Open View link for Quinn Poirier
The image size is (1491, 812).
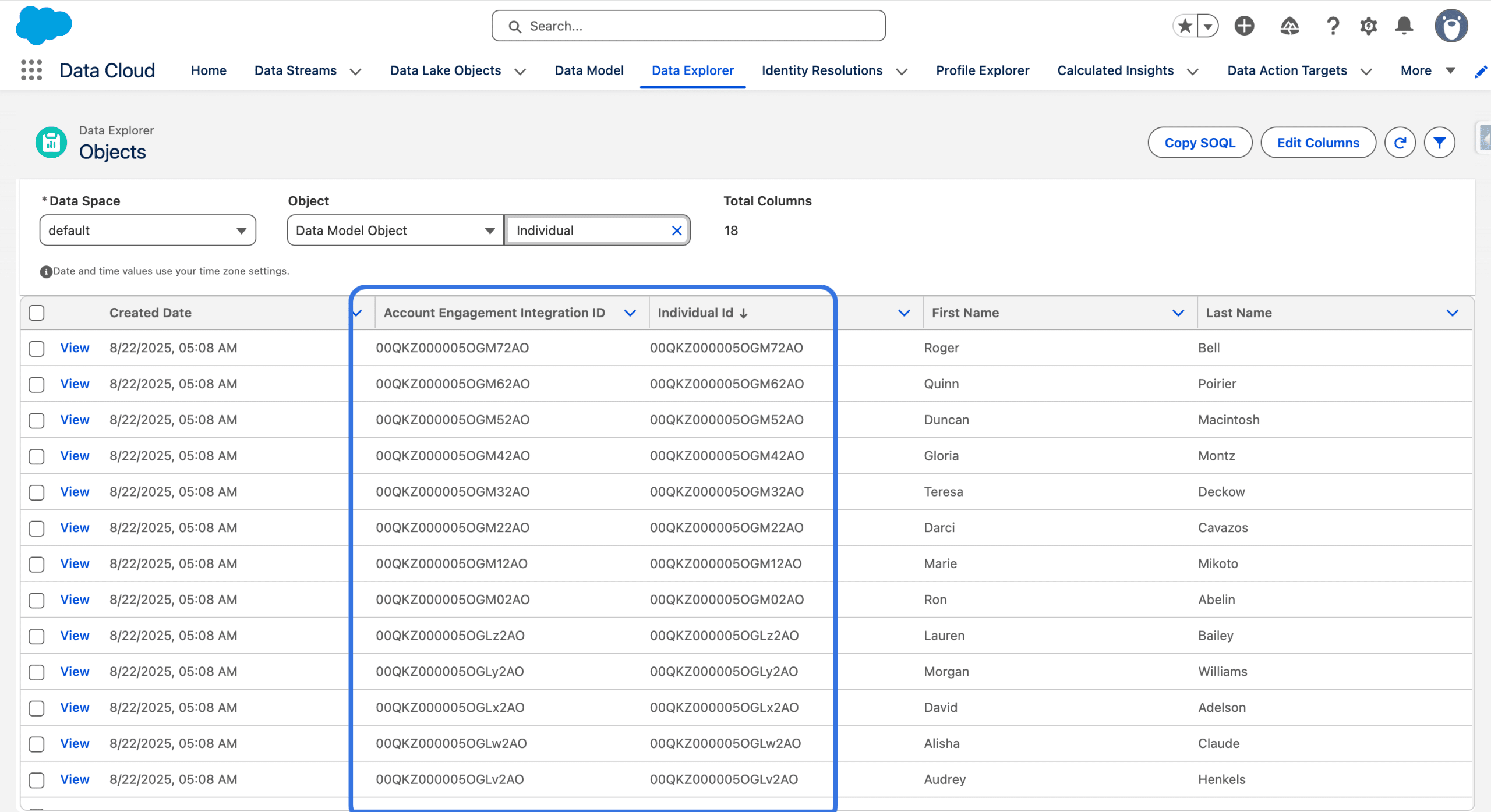pyautogui.click(x=75, y=384)
